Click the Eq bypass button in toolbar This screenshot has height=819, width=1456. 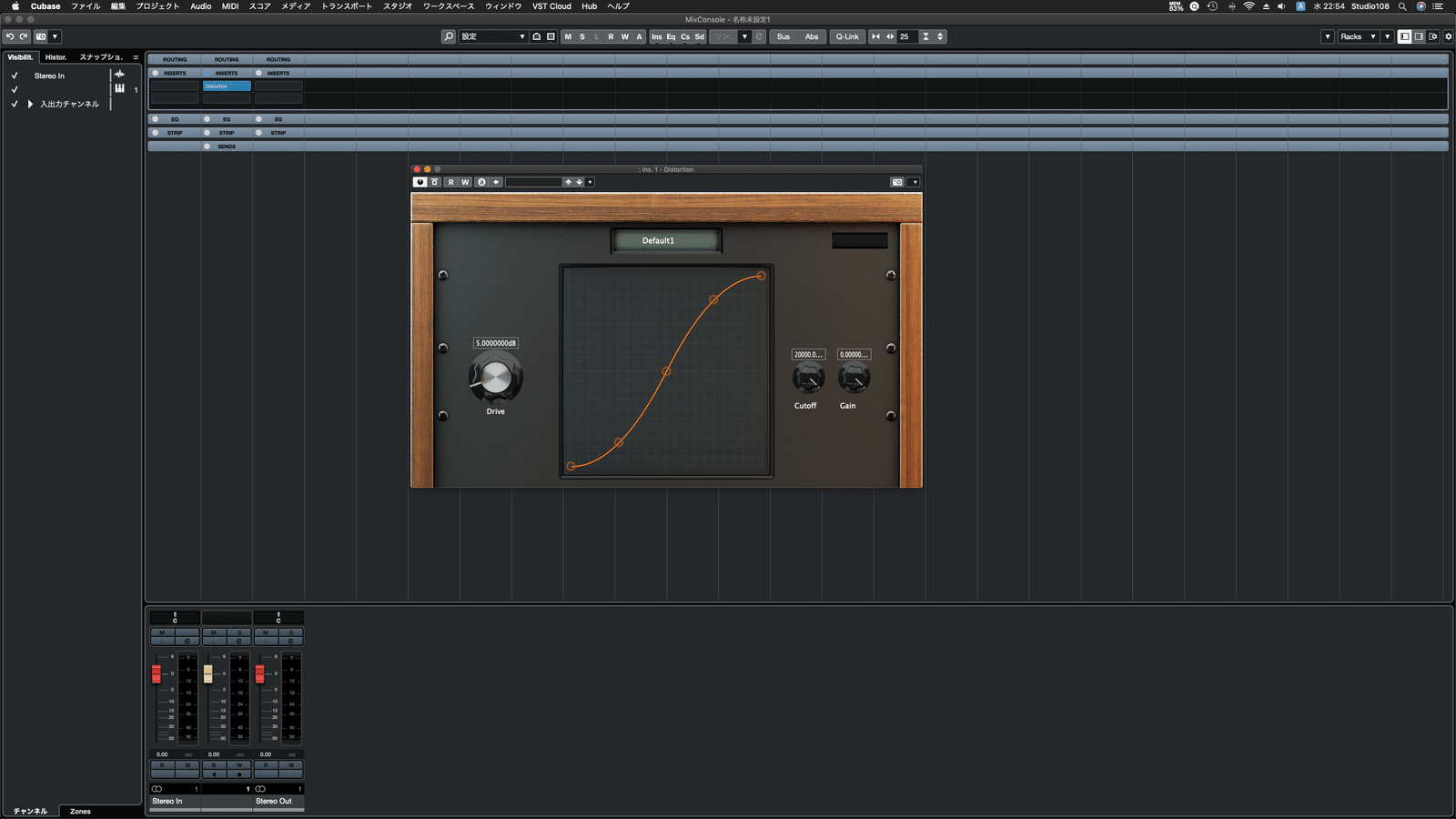(671, 36)
